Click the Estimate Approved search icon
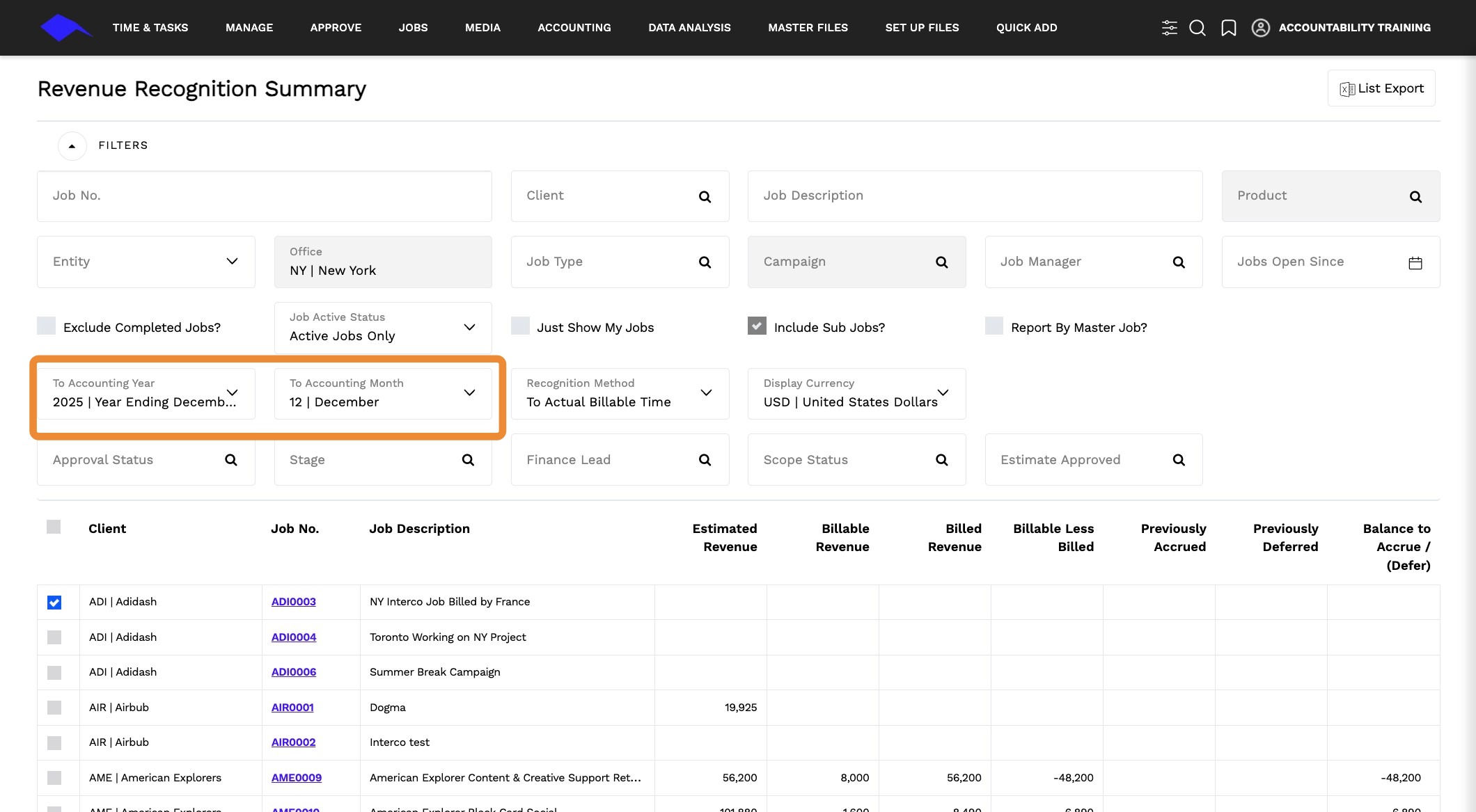 pyautogui.click(x=1179, y=460)
